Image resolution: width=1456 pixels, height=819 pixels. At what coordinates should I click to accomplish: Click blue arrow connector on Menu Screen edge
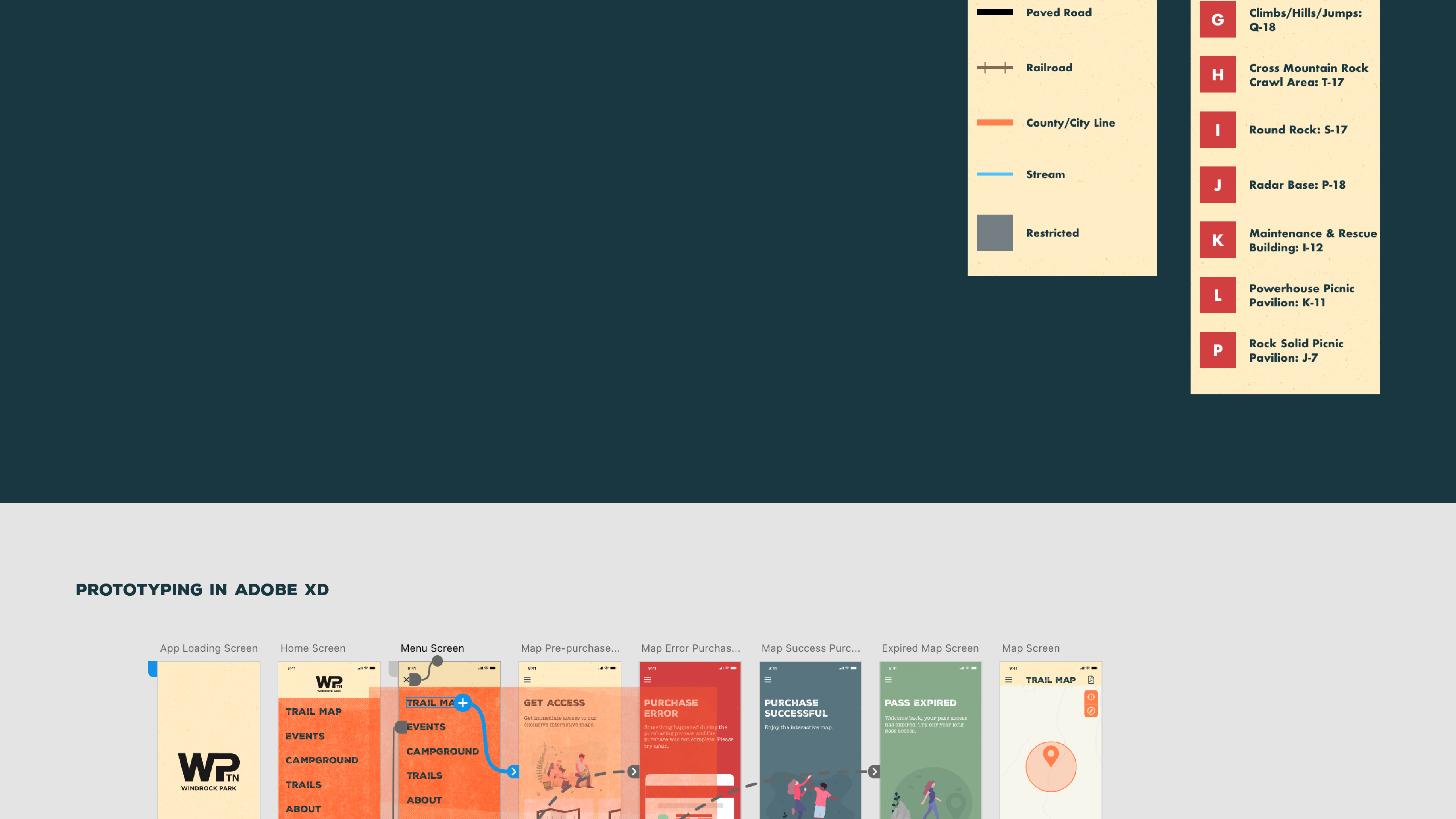(x=513, y=771)
